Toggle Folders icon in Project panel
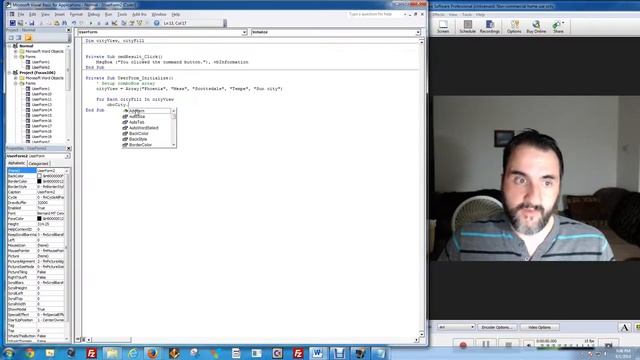This screenshot has height=360, width=640. point(28,38)
